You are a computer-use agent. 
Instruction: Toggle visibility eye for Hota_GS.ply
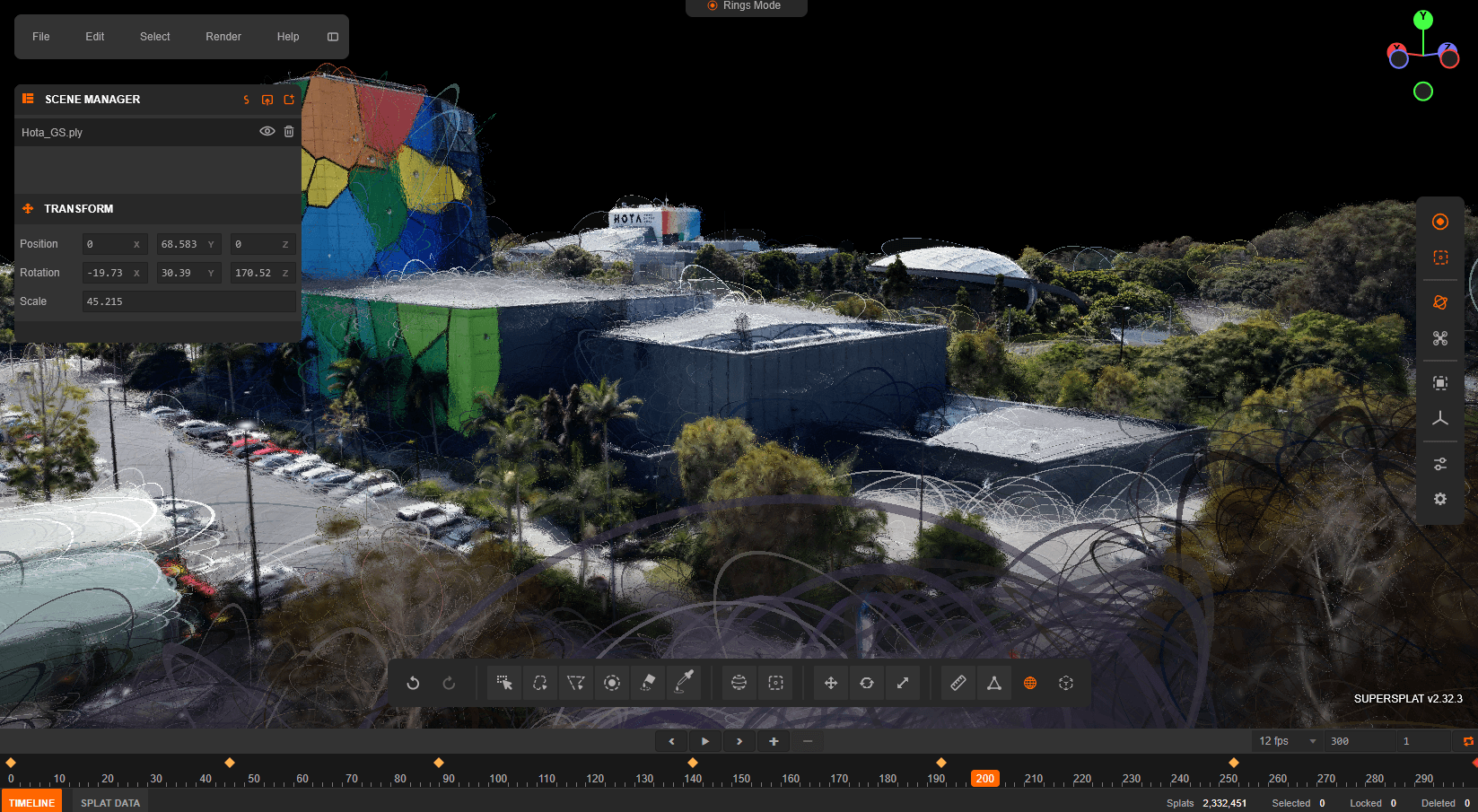click(x=267, y=131)
